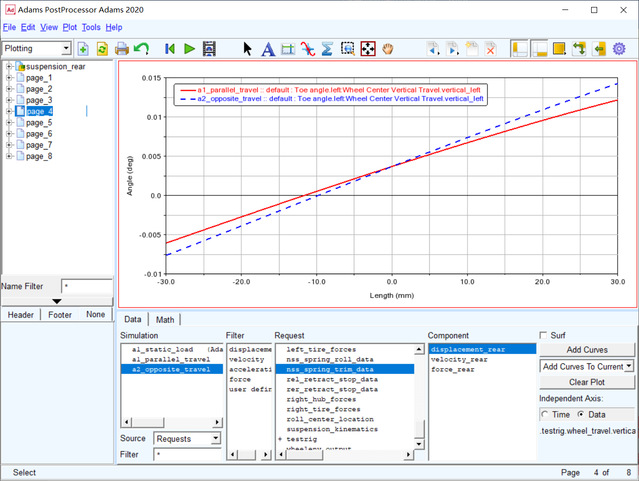The width and height of the screenshot is (639, 481).
Task: Click the Print icon in the toolbar
Action: [x=122, y=48]
